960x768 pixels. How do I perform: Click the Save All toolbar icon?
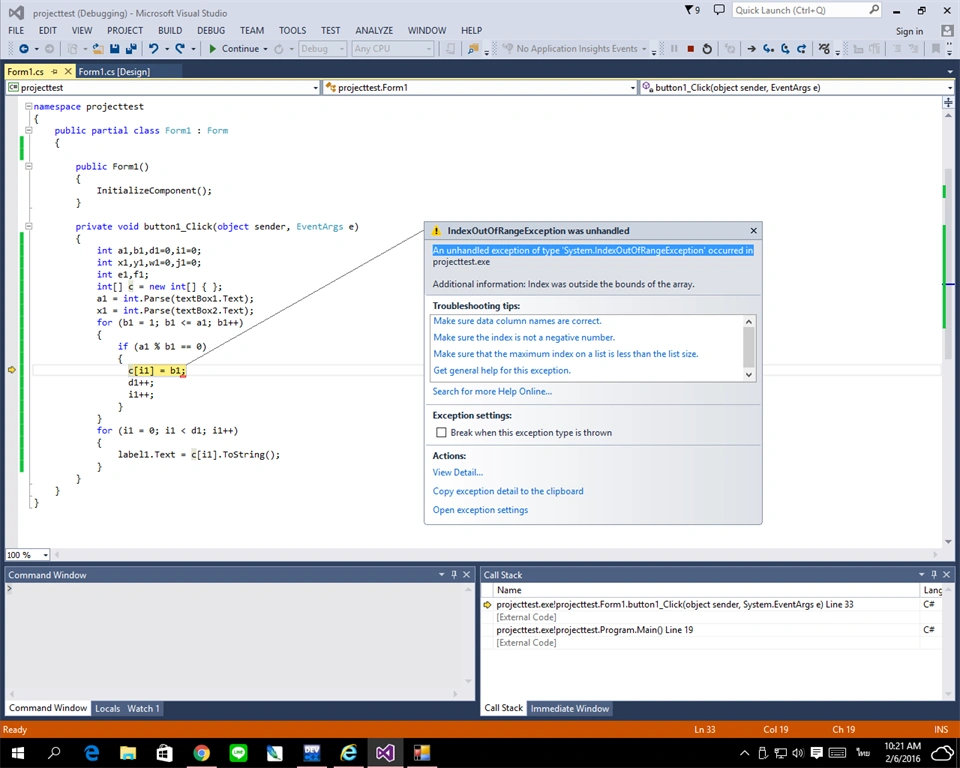point(130,49)
